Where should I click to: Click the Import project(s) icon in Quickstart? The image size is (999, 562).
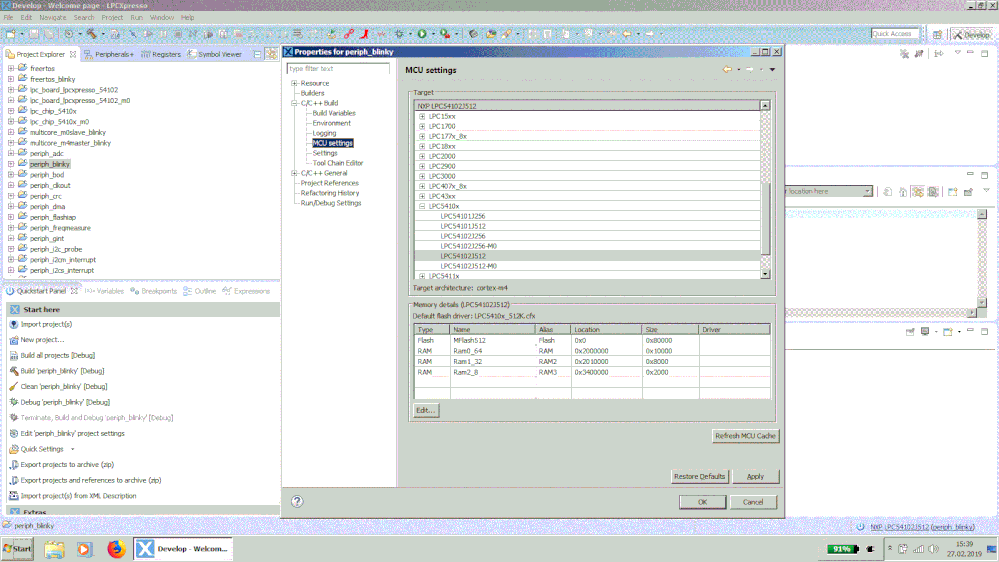14,324
